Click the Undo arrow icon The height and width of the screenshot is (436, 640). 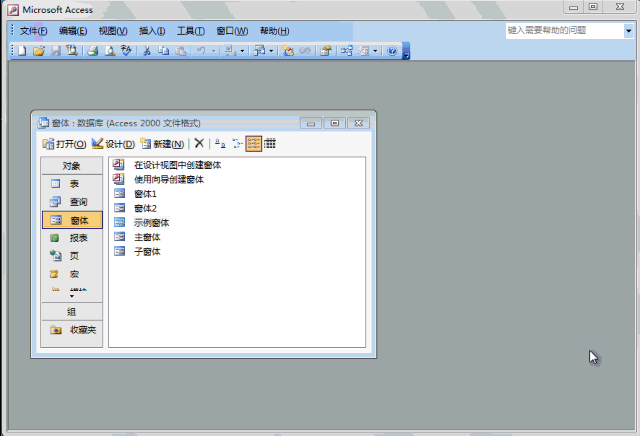click(201, 51)
